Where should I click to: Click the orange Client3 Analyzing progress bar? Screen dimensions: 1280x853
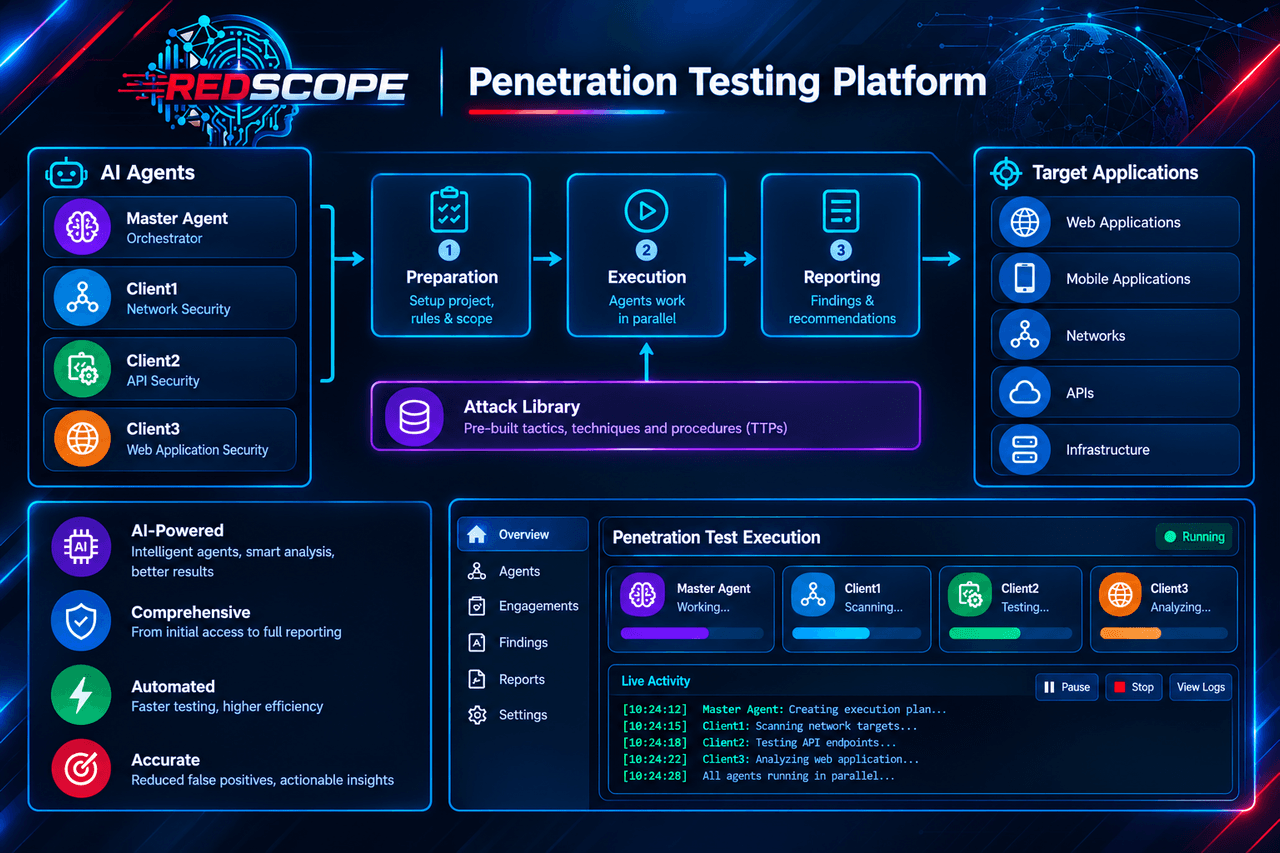coord(1163,633)
